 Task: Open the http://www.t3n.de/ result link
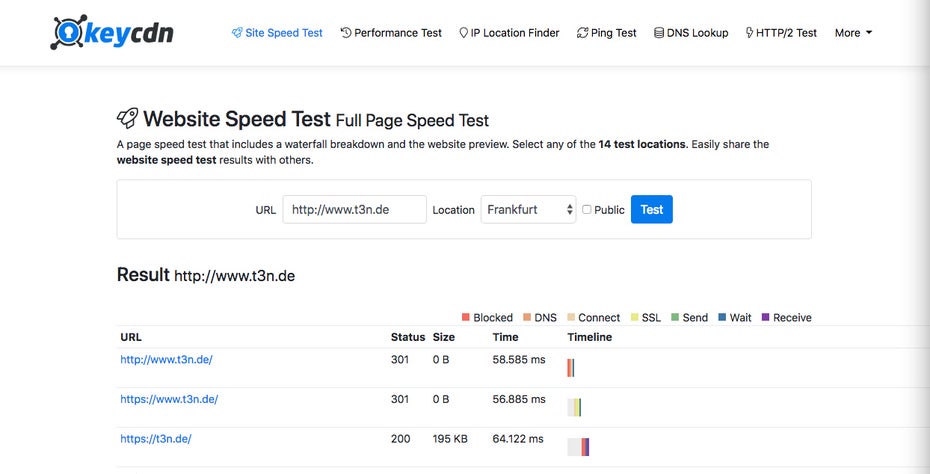pyautogui.click(x=166, y=360)
